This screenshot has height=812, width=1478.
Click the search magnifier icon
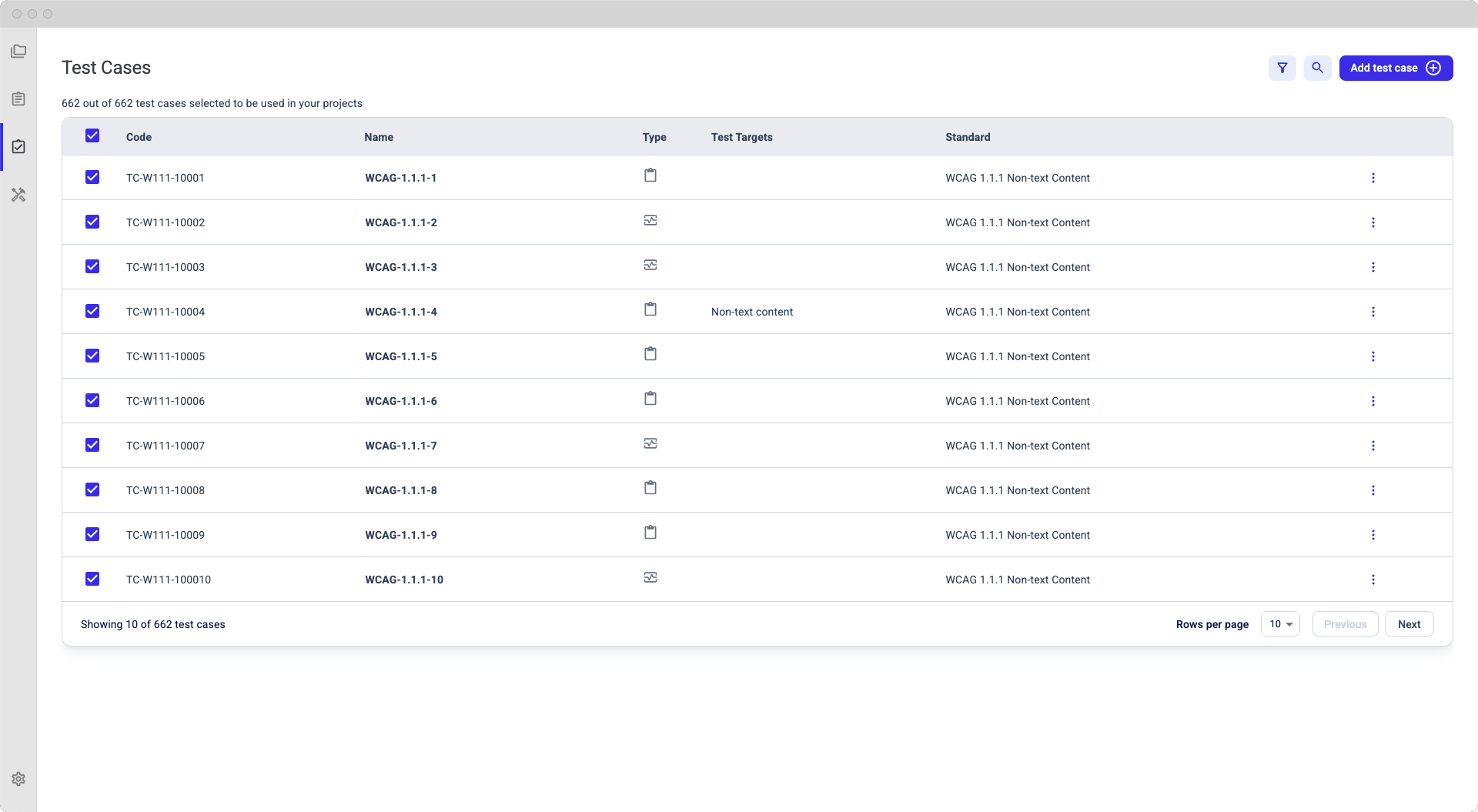[1318, 68]
